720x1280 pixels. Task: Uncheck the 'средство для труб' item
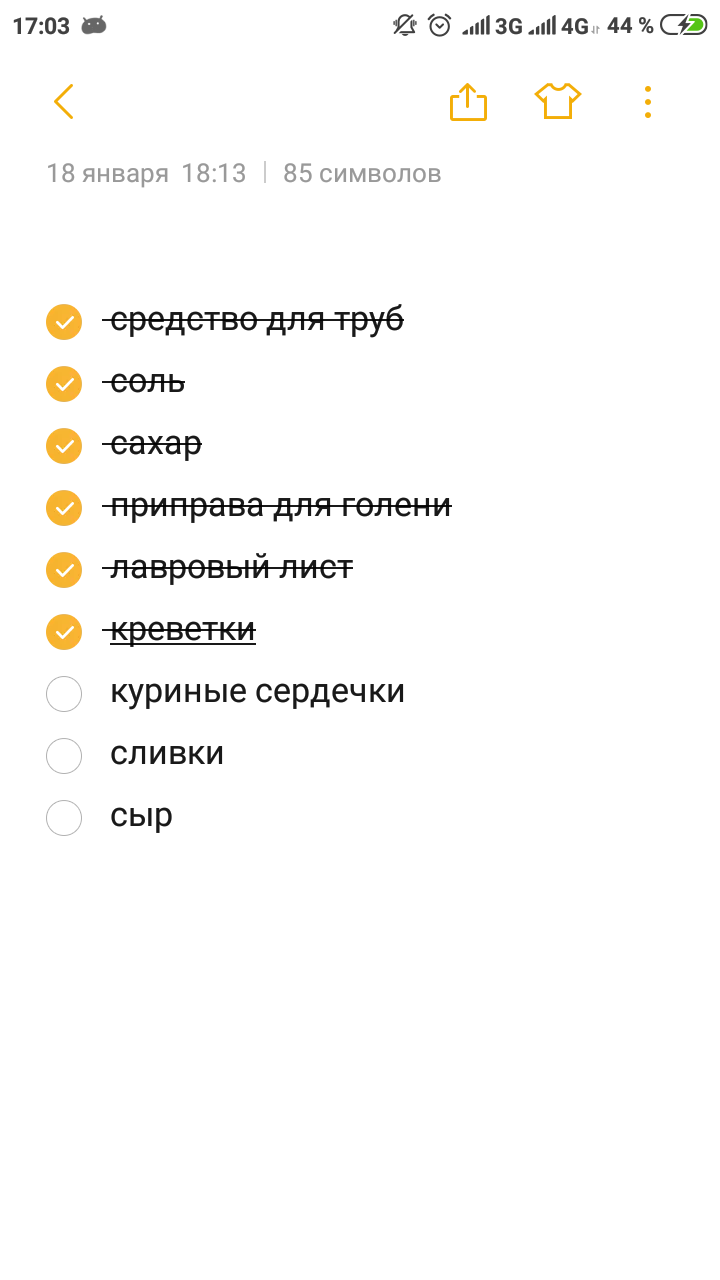pyautogui.click(x=64, y=322)
